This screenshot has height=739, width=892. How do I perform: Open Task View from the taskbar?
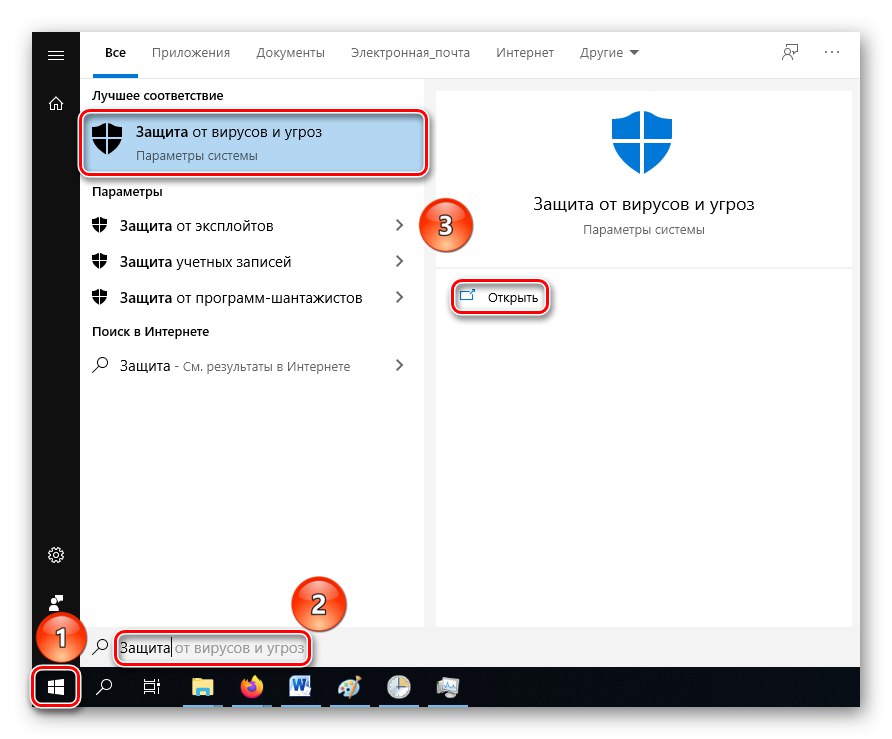coord(151,687)
